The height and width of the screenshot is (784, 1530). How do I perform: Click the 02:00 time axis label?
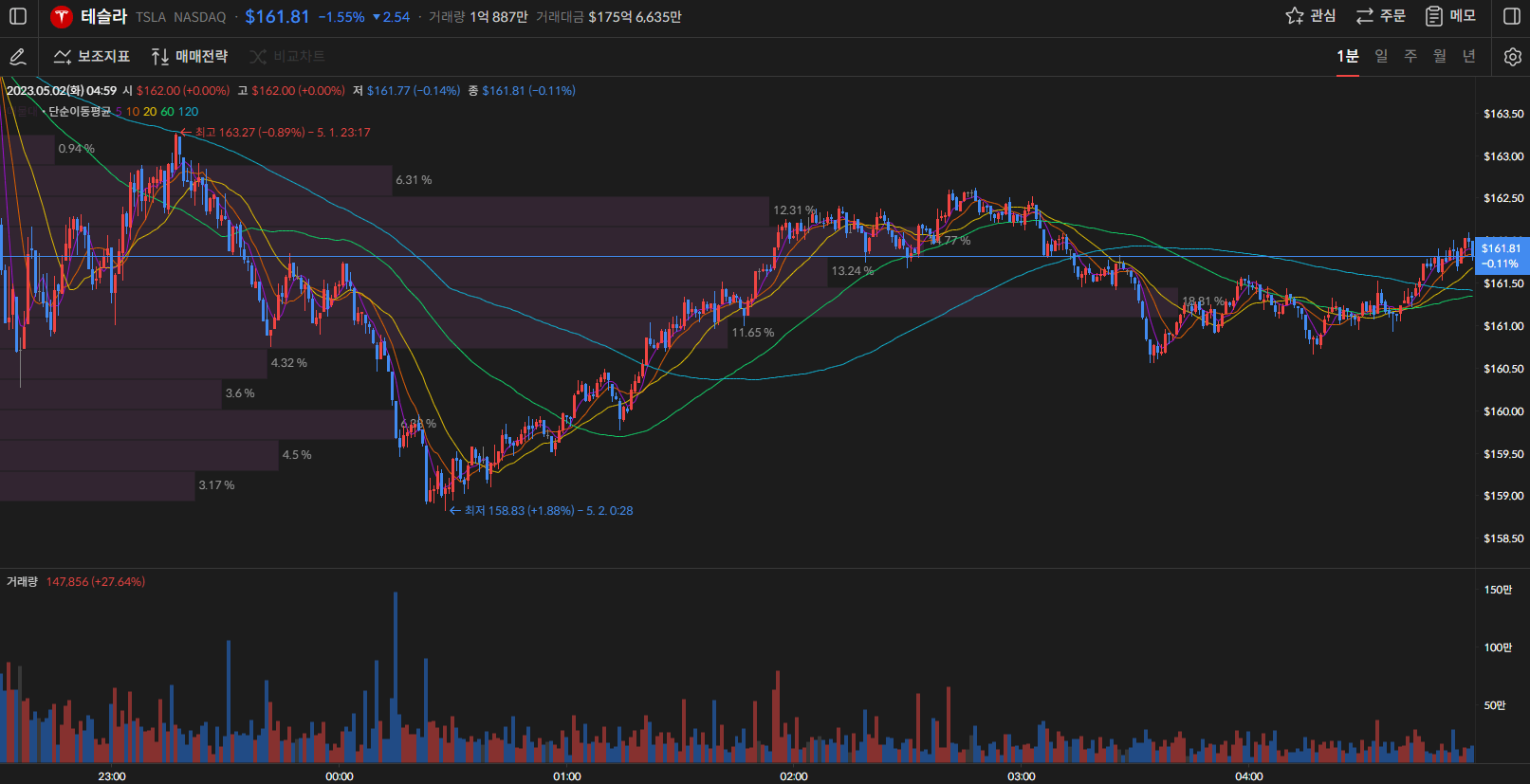pyautogui.click(x=794, y=776)
